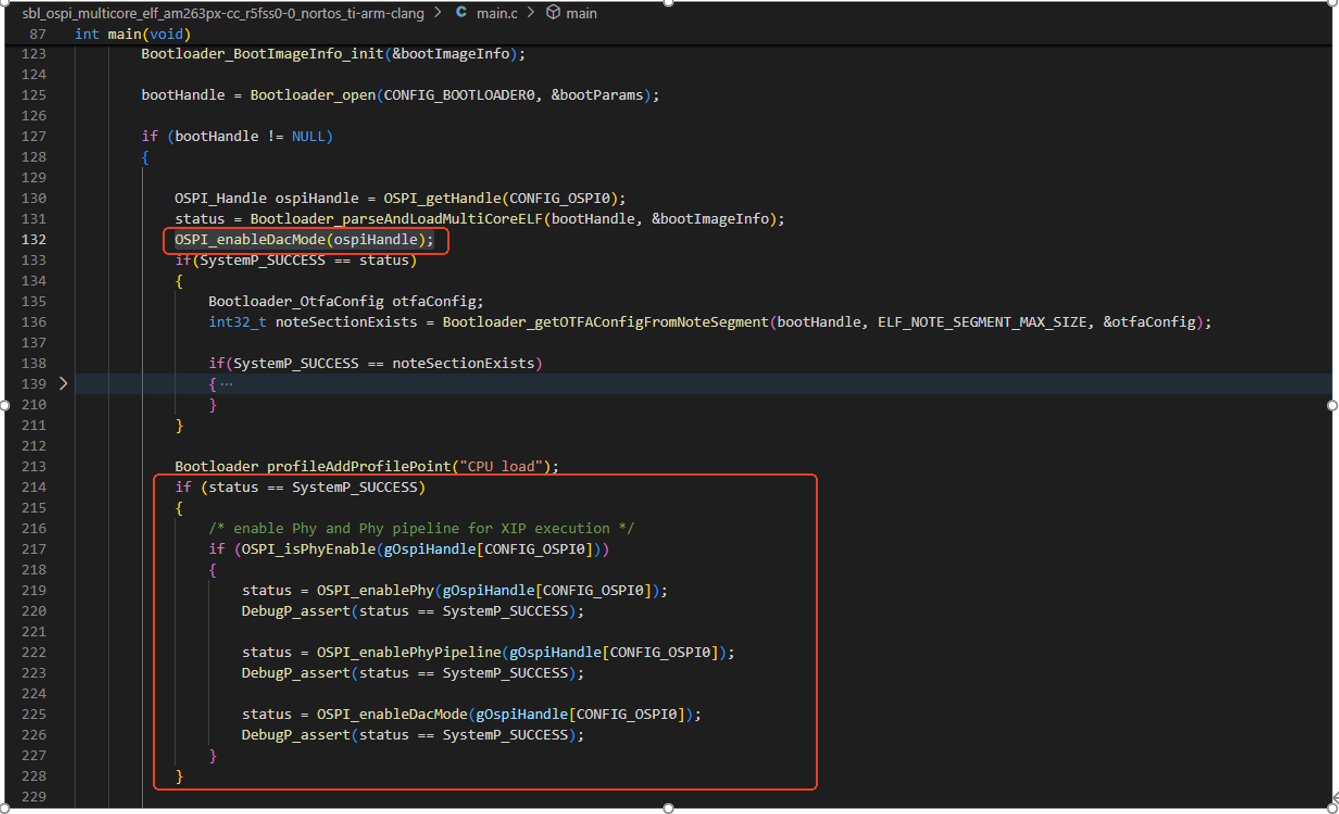The width and height of the screenshot is (1339, 814).
Task: Click line number 136 in the gutter
Action: point(34,322)
